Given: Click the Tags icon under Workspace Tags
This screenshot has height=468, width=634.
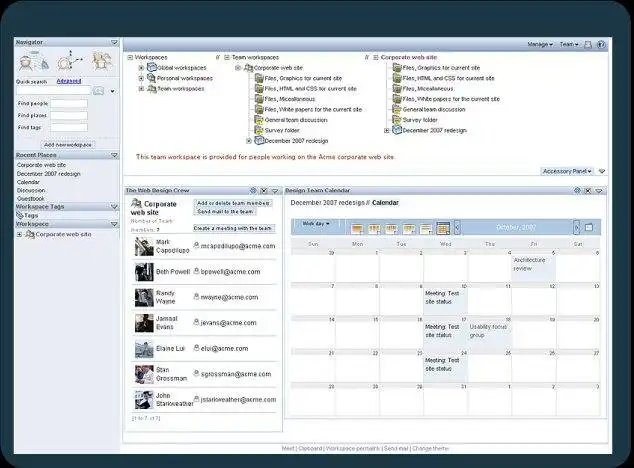Looking at the screenshot, I should (19, 215).
